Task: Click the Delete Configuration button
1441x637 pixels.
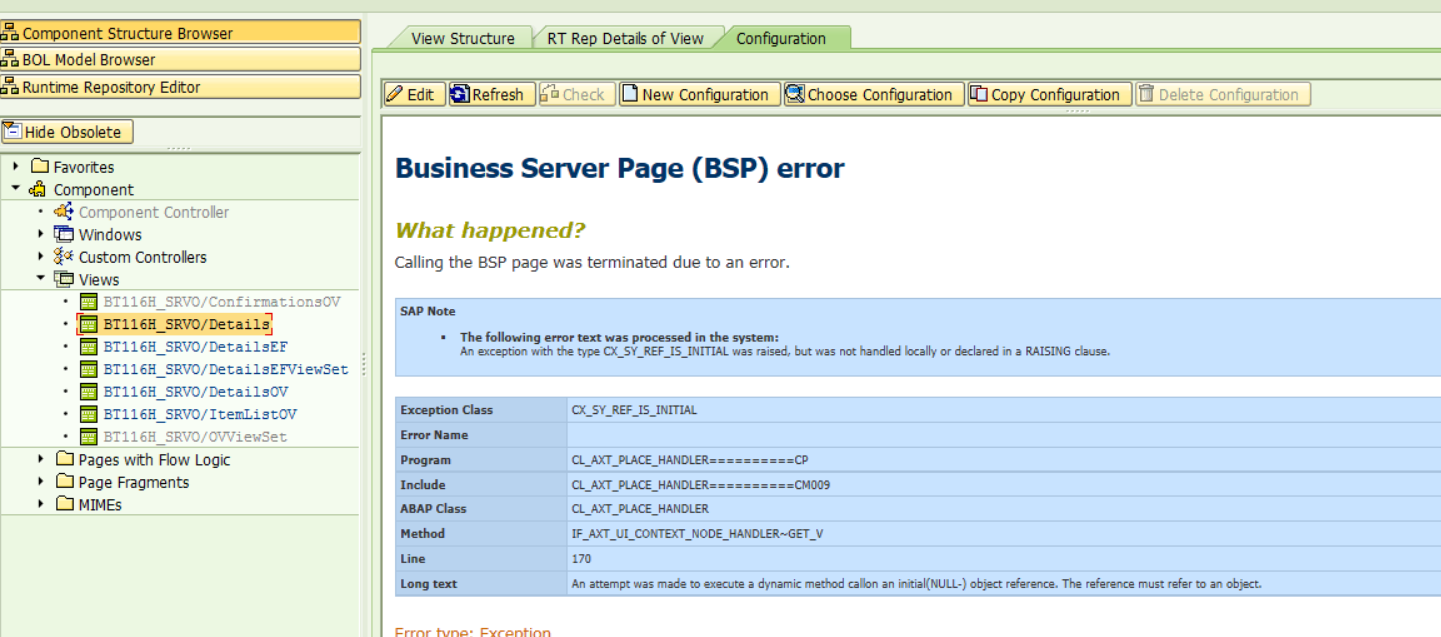Action: (1222, 94)
